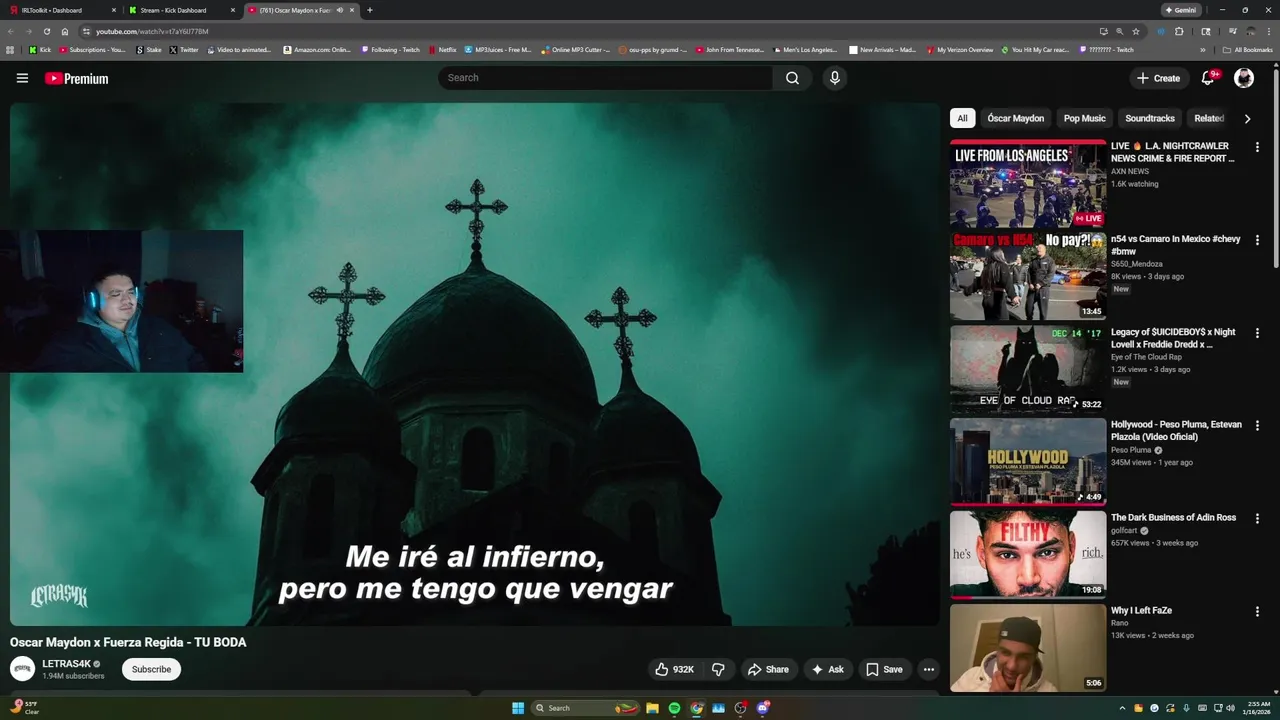Open The Dark Business of Adin Ross title
The image size is (1280, 720).
(x=1173, y=518)
